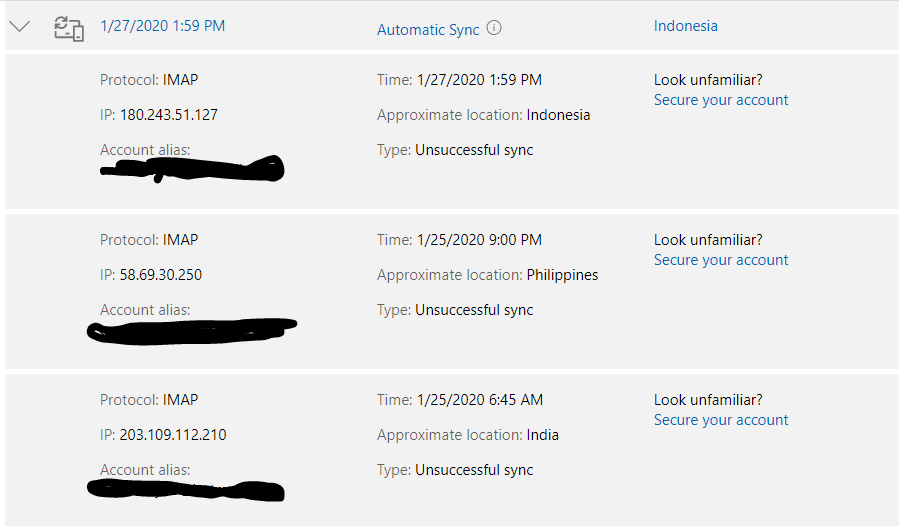Screen dimensions: 899x526
Task: Collapse the 1/27/2020 activity chevron
Action: 19,26
